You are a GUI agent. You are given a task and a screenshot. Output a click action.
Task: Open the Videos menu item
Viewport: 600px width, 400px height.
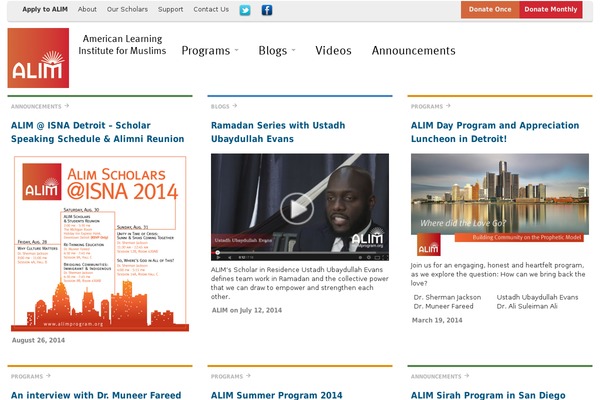point(333,51)
